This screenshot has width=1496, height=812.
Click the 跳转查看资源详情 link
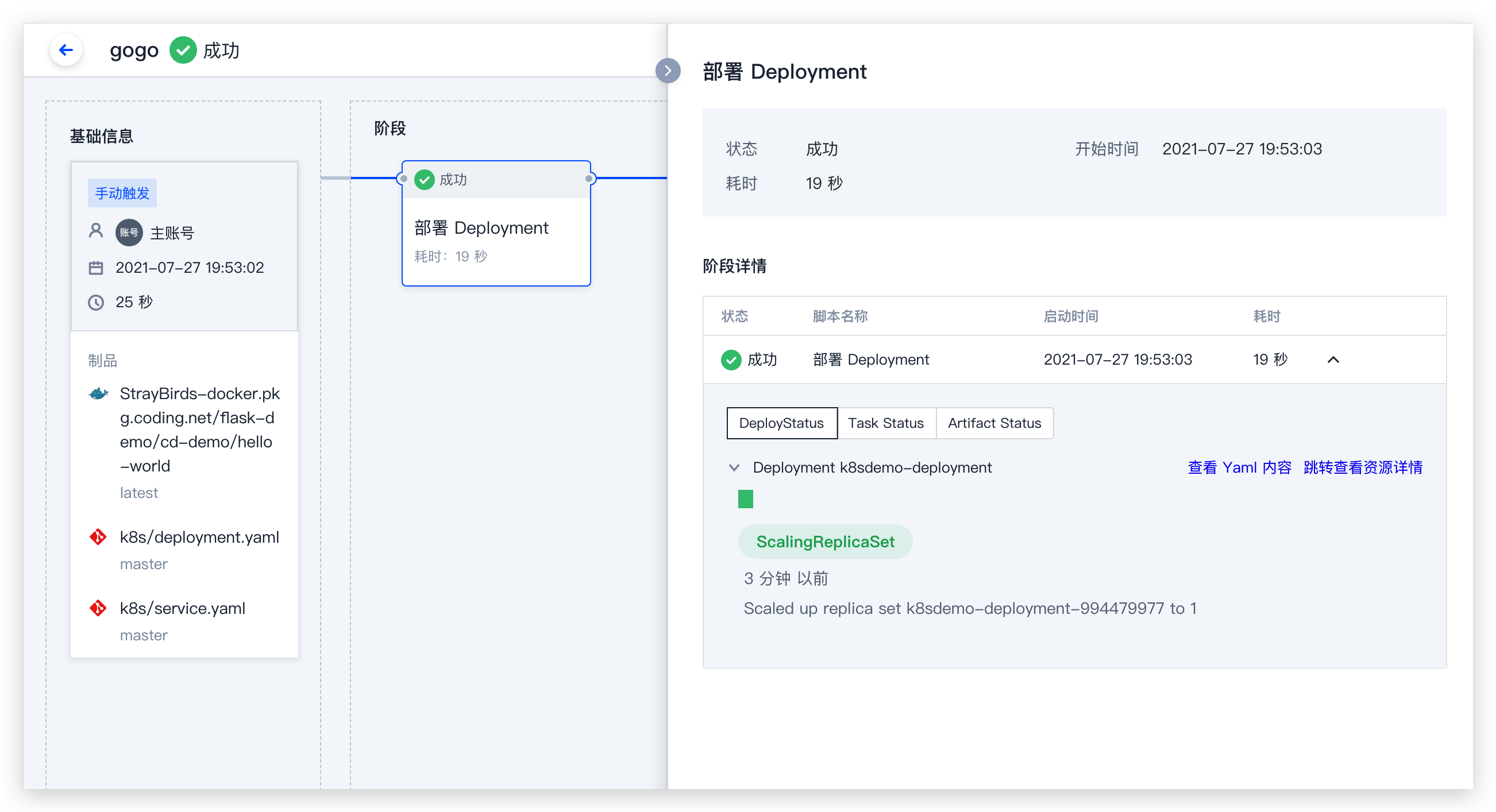click(1363, 467)
